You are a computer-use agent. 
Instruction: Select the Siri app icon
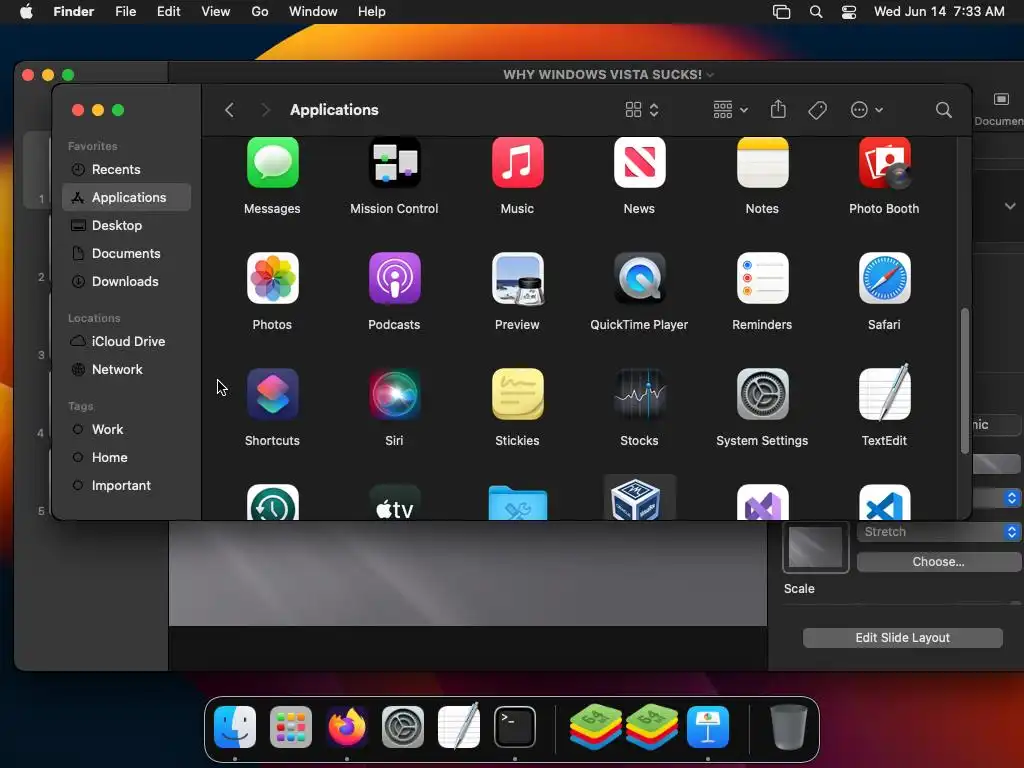[x=394, y=394]
